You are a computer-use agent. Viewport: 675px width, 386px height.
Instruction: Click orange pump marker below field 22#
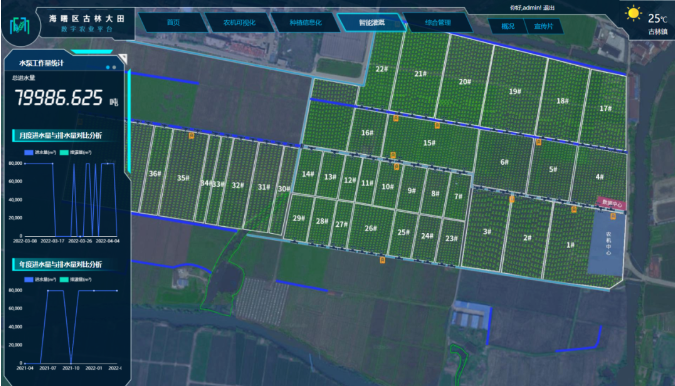396,117
